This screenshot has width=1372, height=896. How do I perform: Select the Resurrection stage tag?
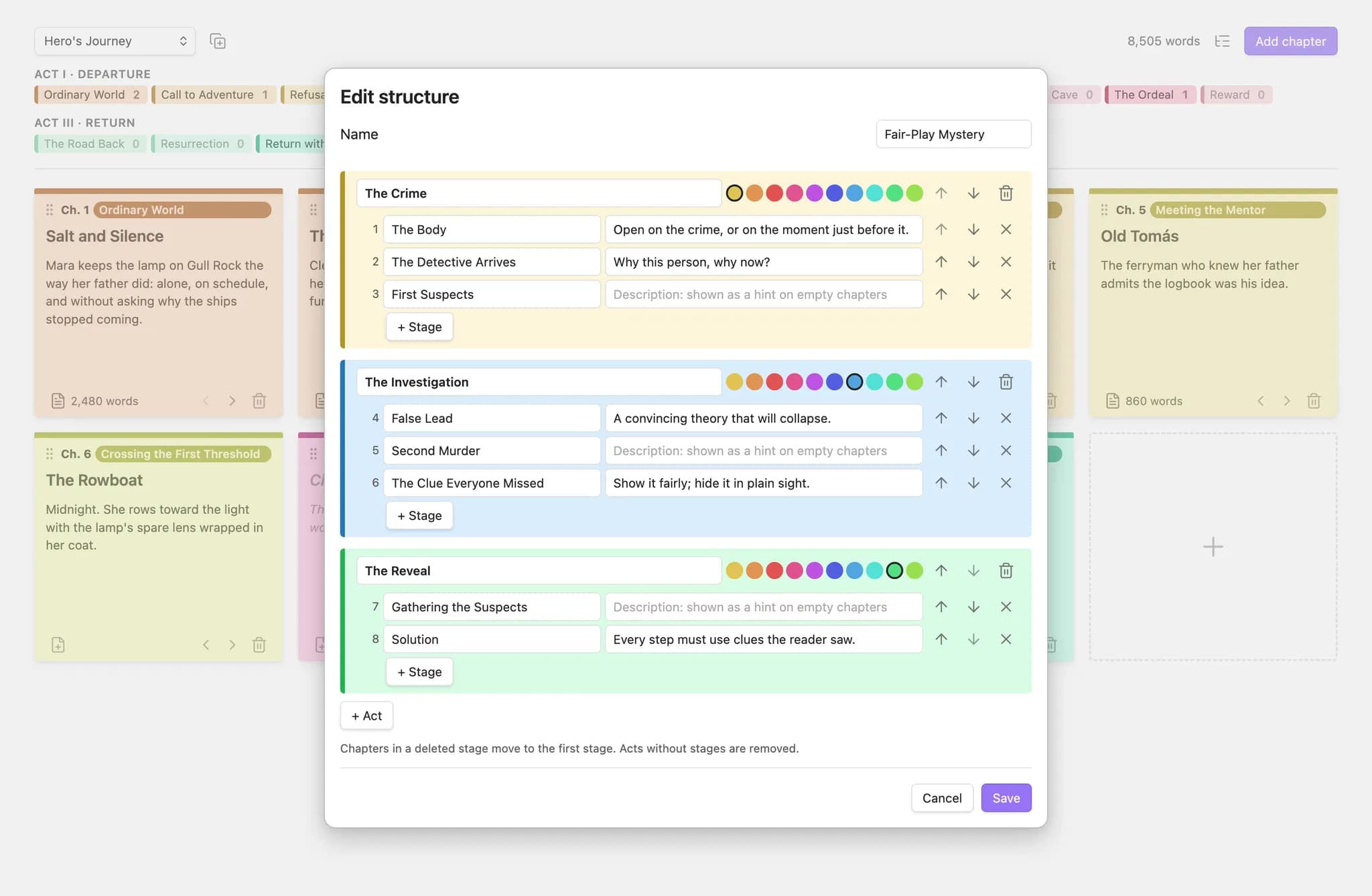(x=202, y=143)
